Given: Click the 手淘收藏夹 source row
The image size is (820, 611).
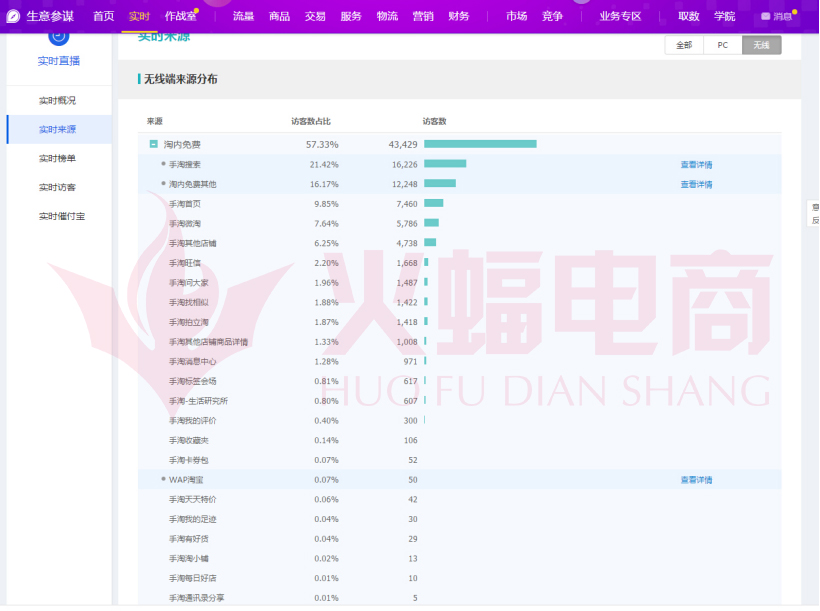Looking at the screenshot, I should [x=460, y=440].
